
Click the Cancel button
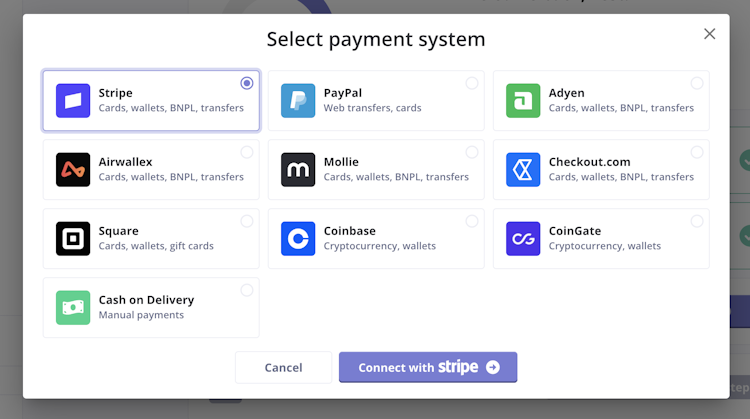(x=284, y=367)
